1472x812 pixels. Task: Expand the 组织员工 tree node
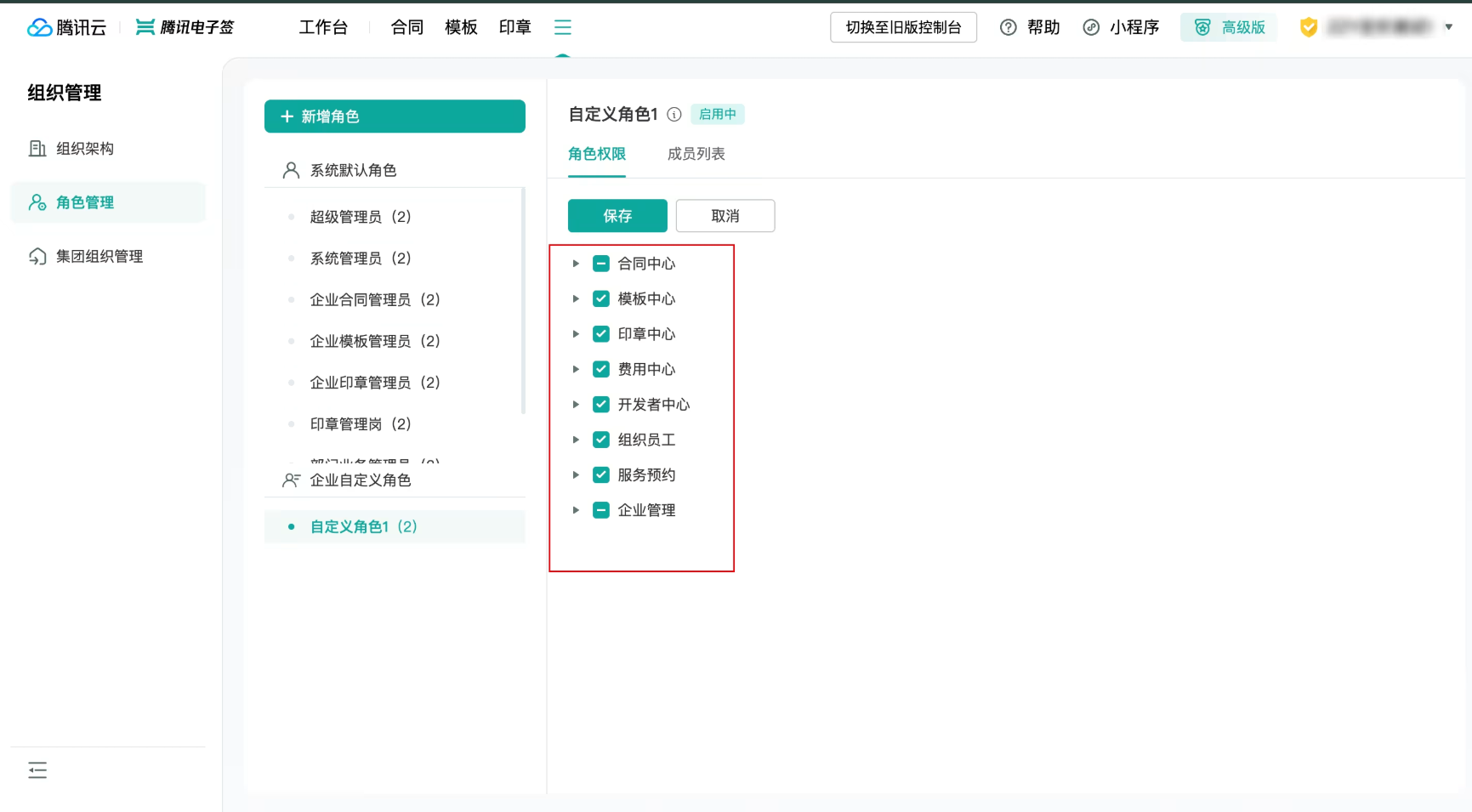point(576,440)
